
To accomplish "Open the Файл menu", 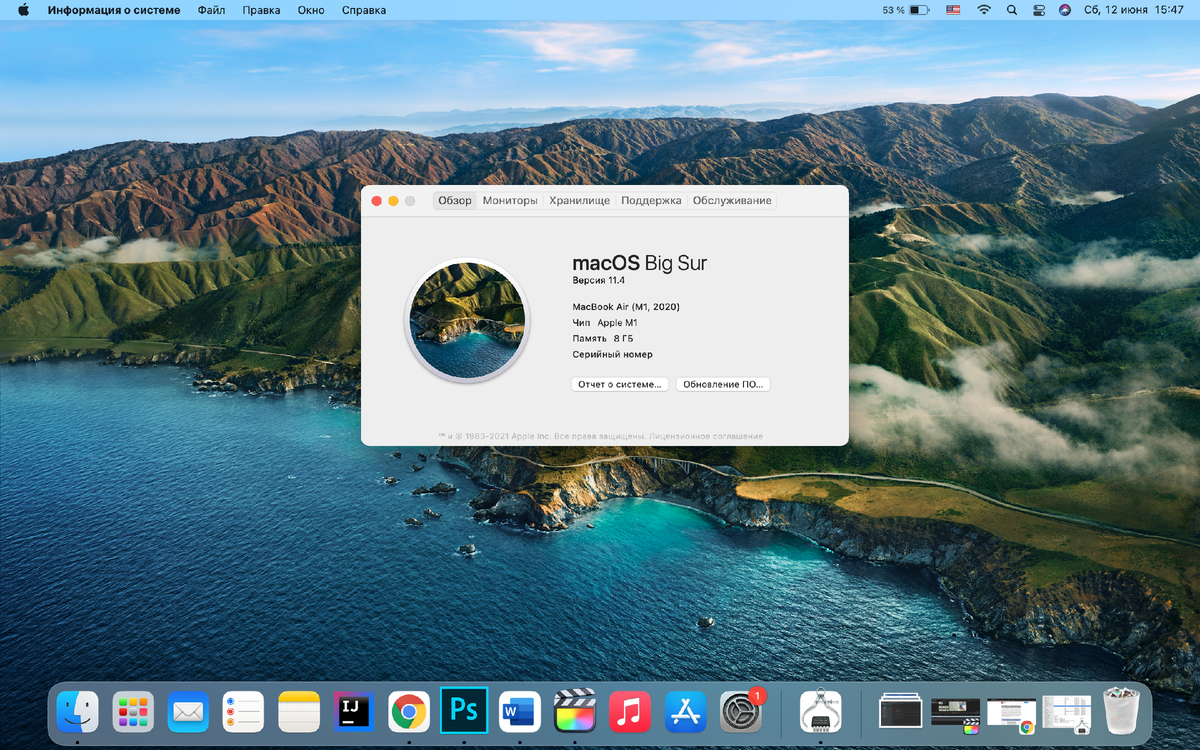I will (211, 10).
